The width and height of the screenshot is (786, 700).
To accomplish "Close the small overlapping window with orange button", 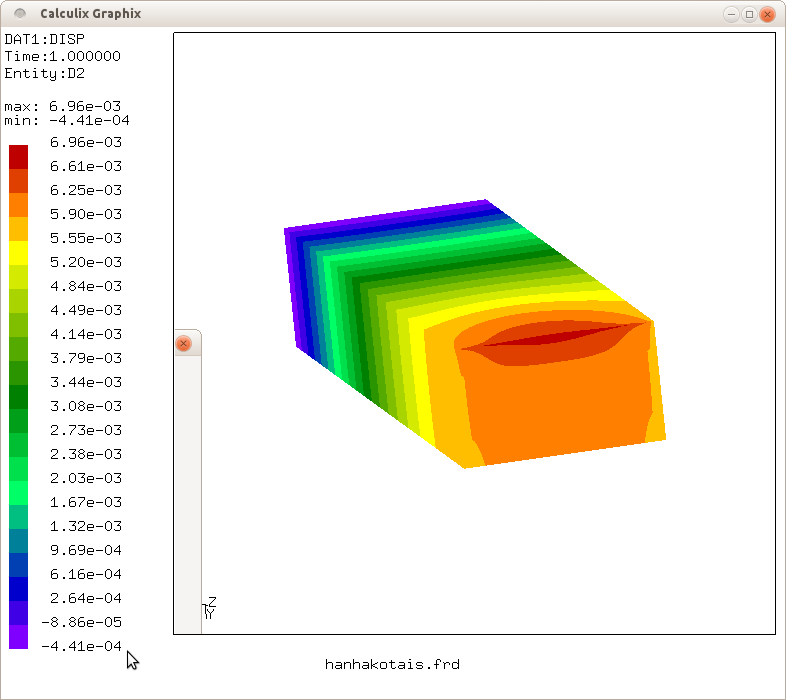I will [x=183, y=343].
